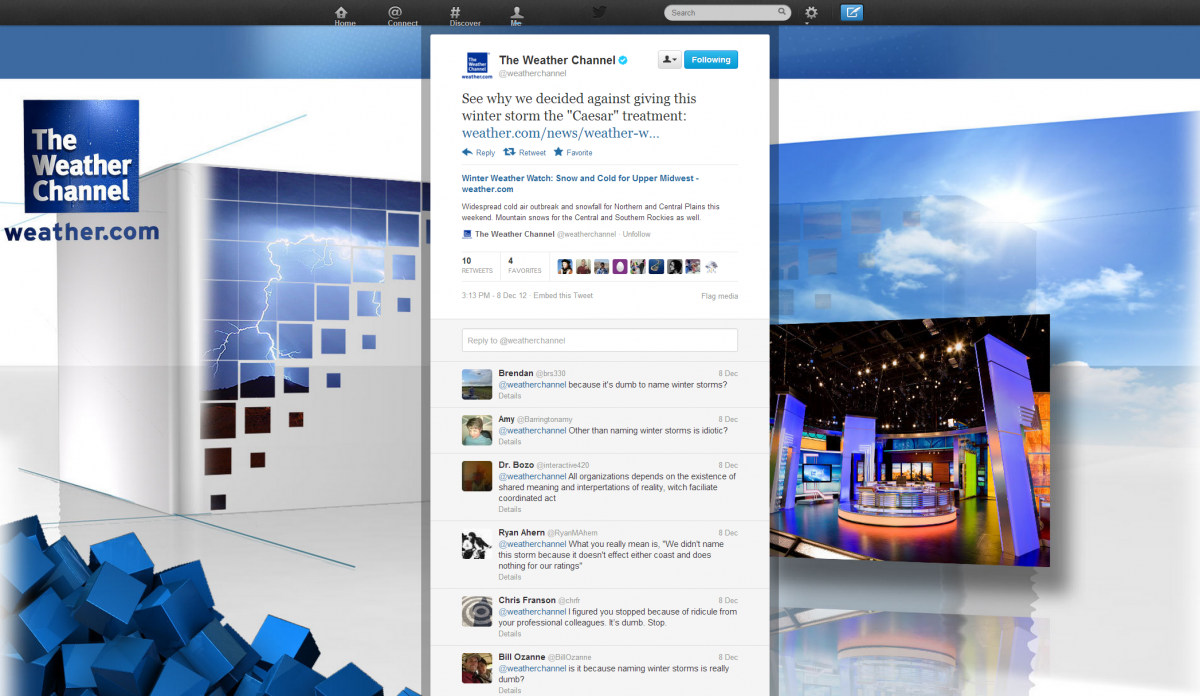The height and width of the screenshot is (696, 1200).
Task: Click Unfollow in media card
Action: [637, 234]
